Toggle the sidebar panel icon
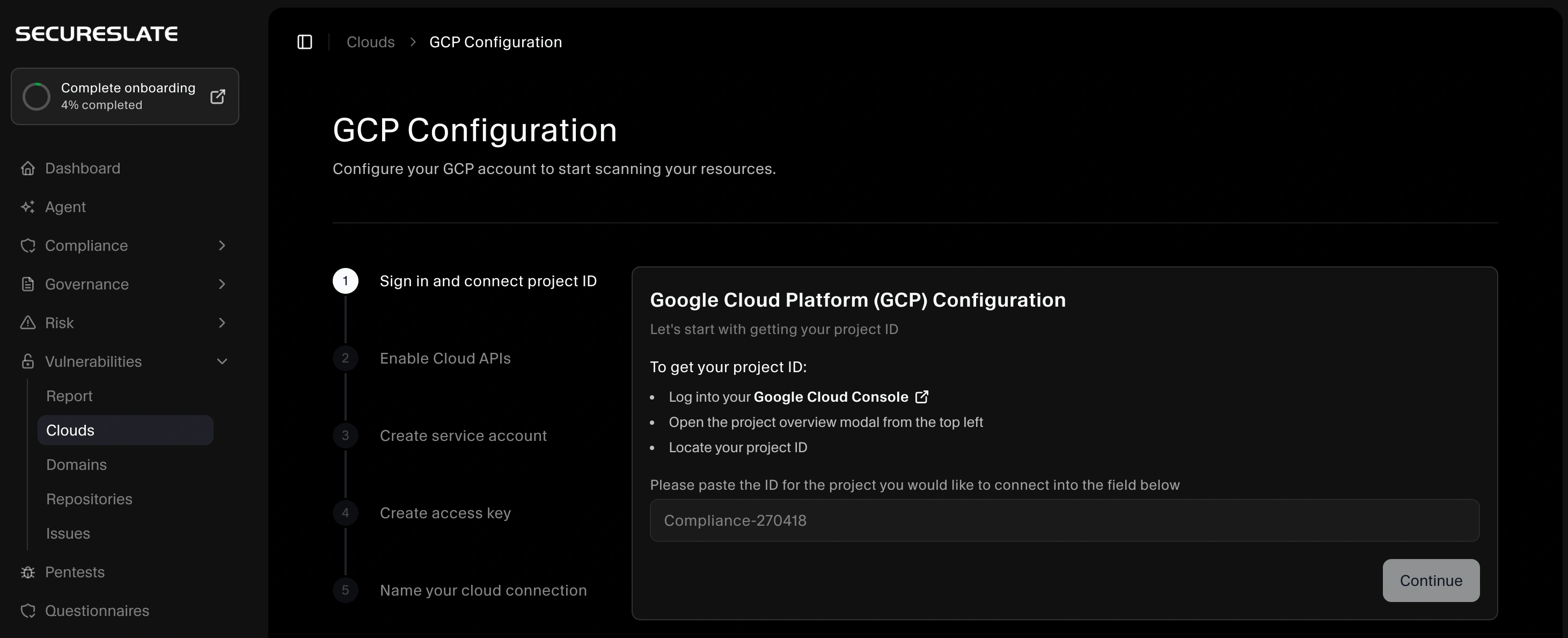The width and height of the screenshot is (1568, 638). tap(304, 42)
